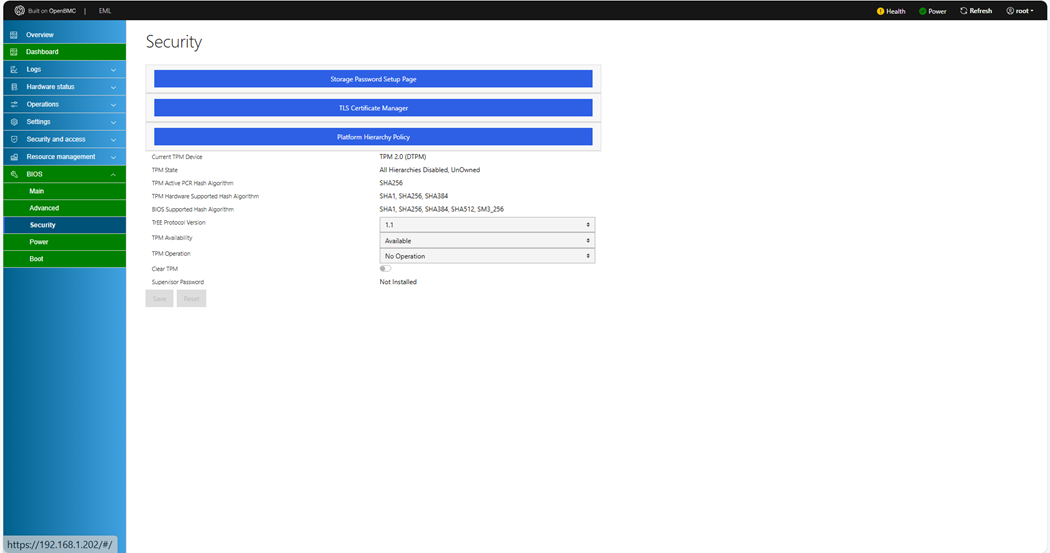Open the TPM Availability dropdown

pos(487,241)
